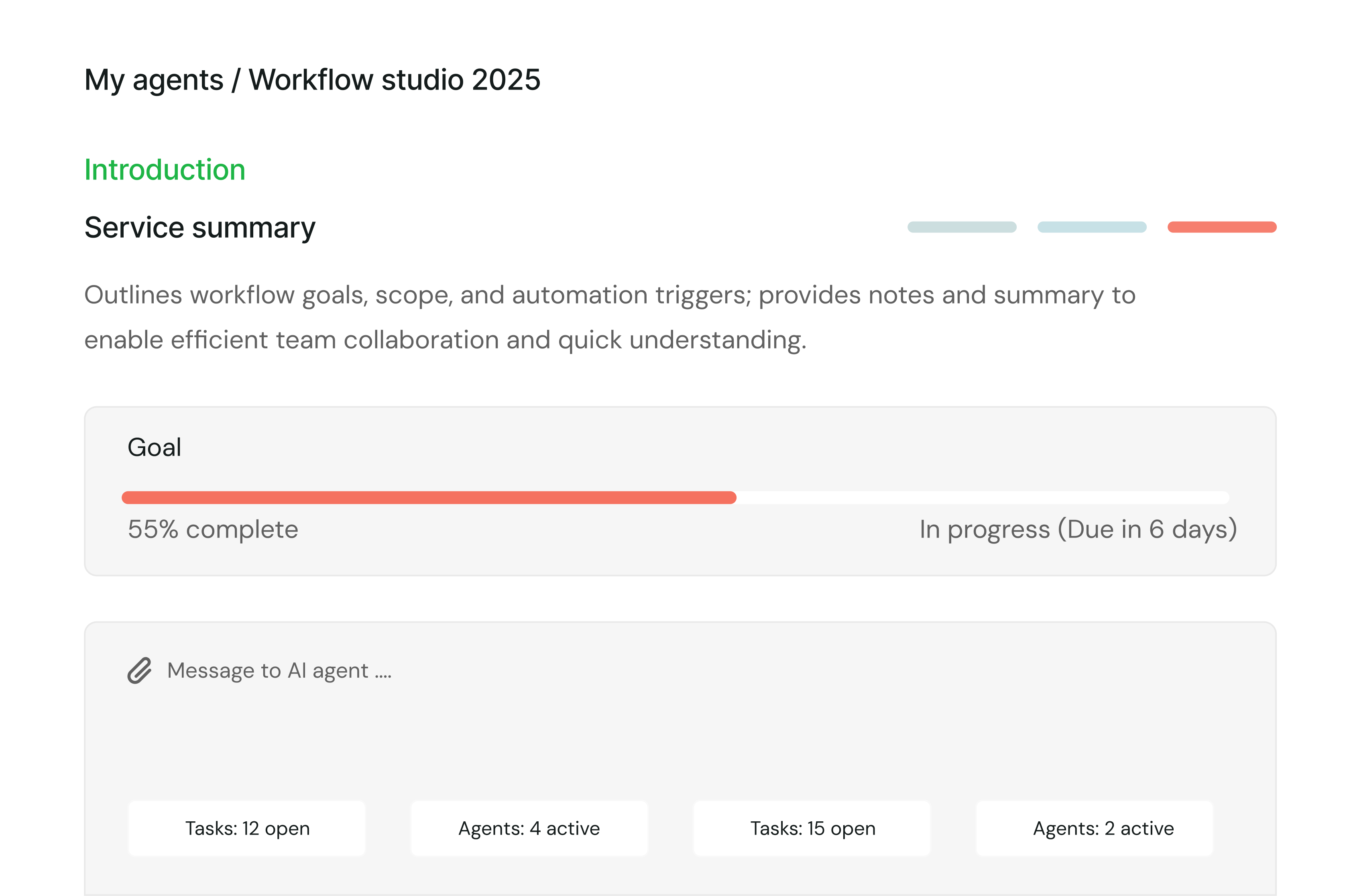The image size is (1347, 896).
Task: Click Workflow studio 2025 breadcrumb
Action: tap(394, 79)
